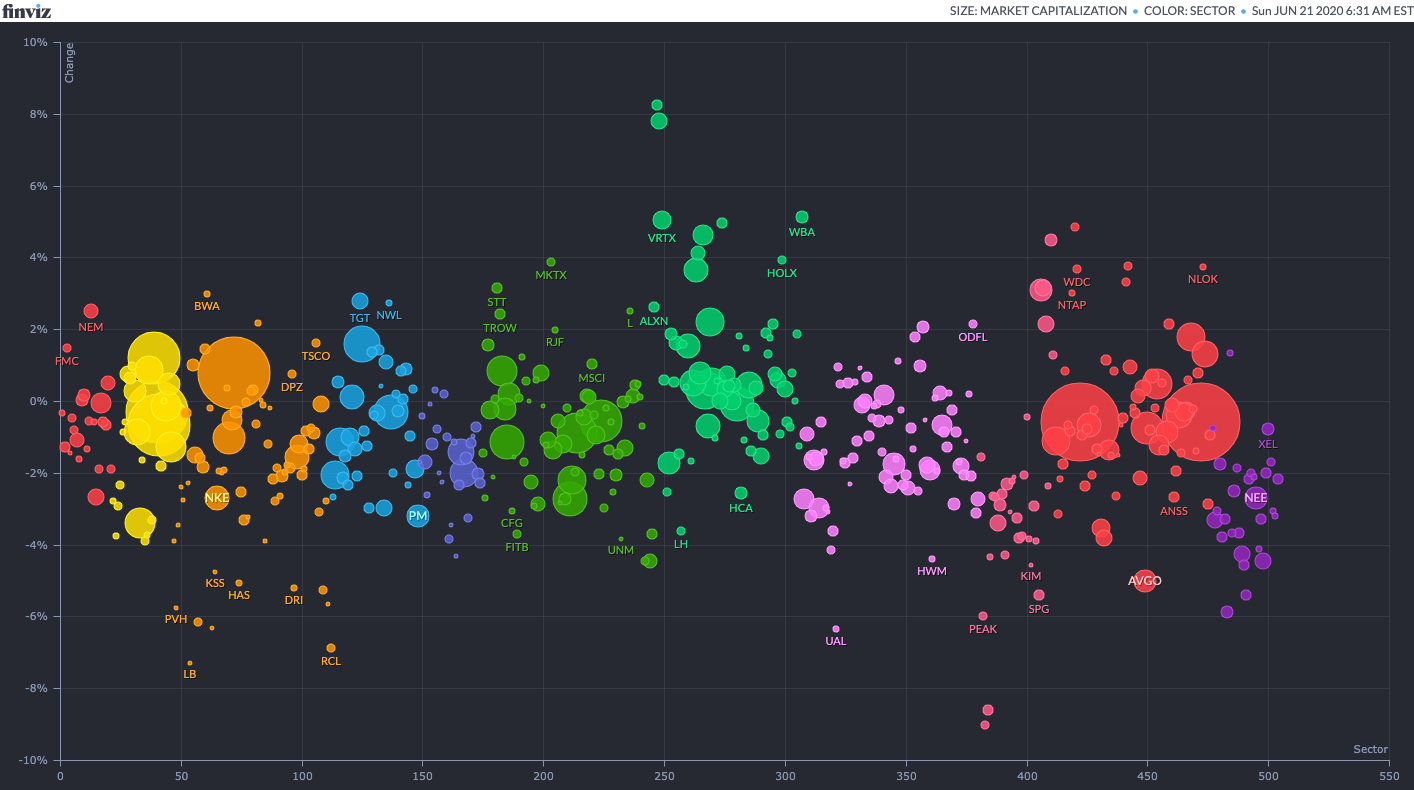Click the ANSS ticker label

coord(1174,511)
